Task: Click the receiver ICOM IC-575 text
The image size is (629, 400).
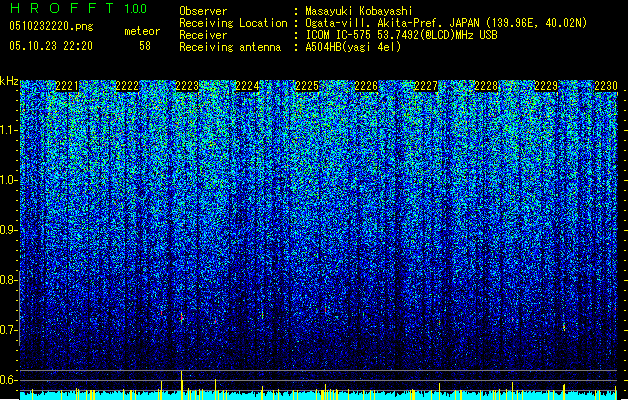Action: point(401,35)
